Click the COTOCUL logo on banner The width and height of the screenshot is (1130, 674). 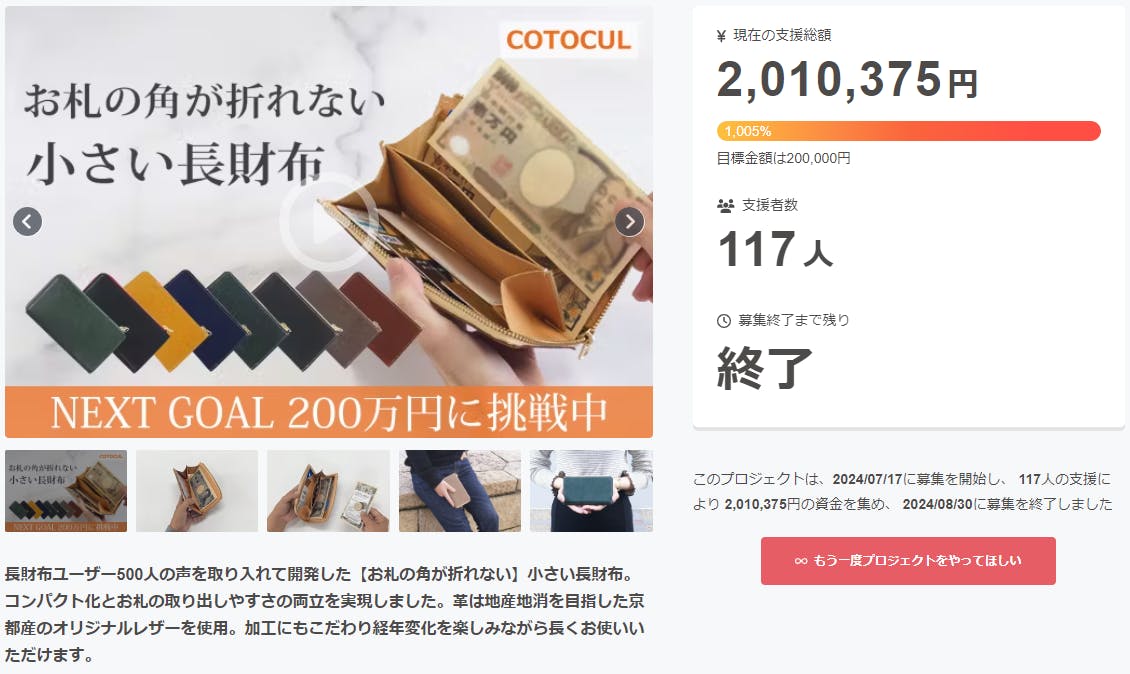point(569,40)
